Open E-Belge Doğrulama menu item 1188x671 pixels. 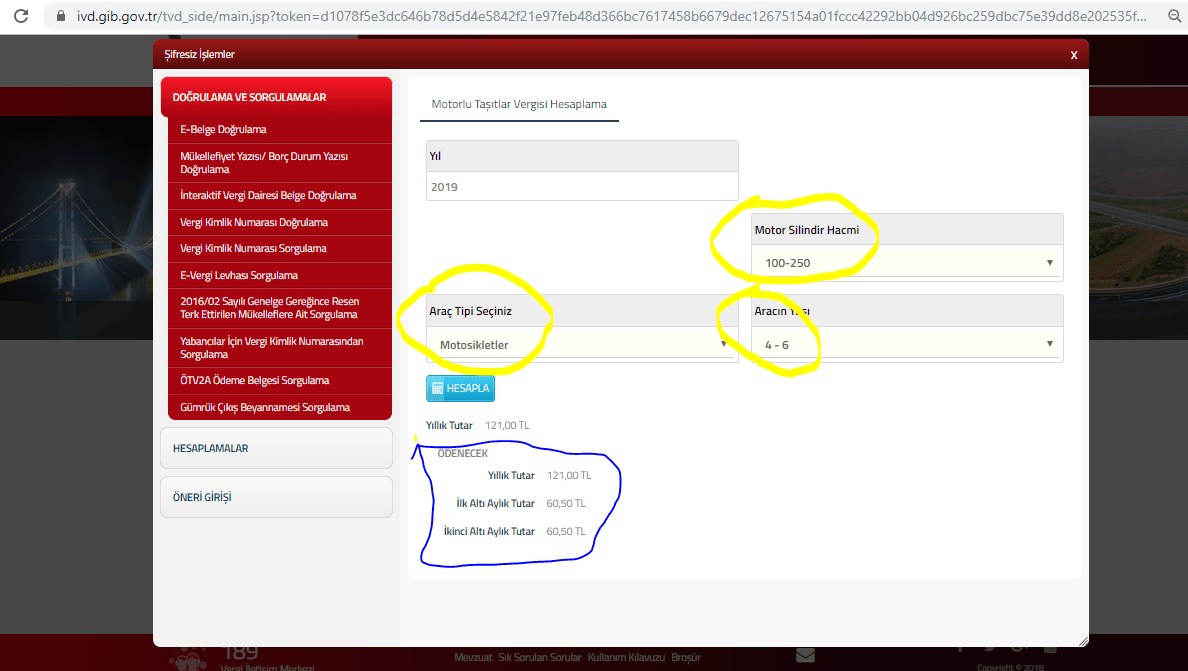click(x=223, y=130)
